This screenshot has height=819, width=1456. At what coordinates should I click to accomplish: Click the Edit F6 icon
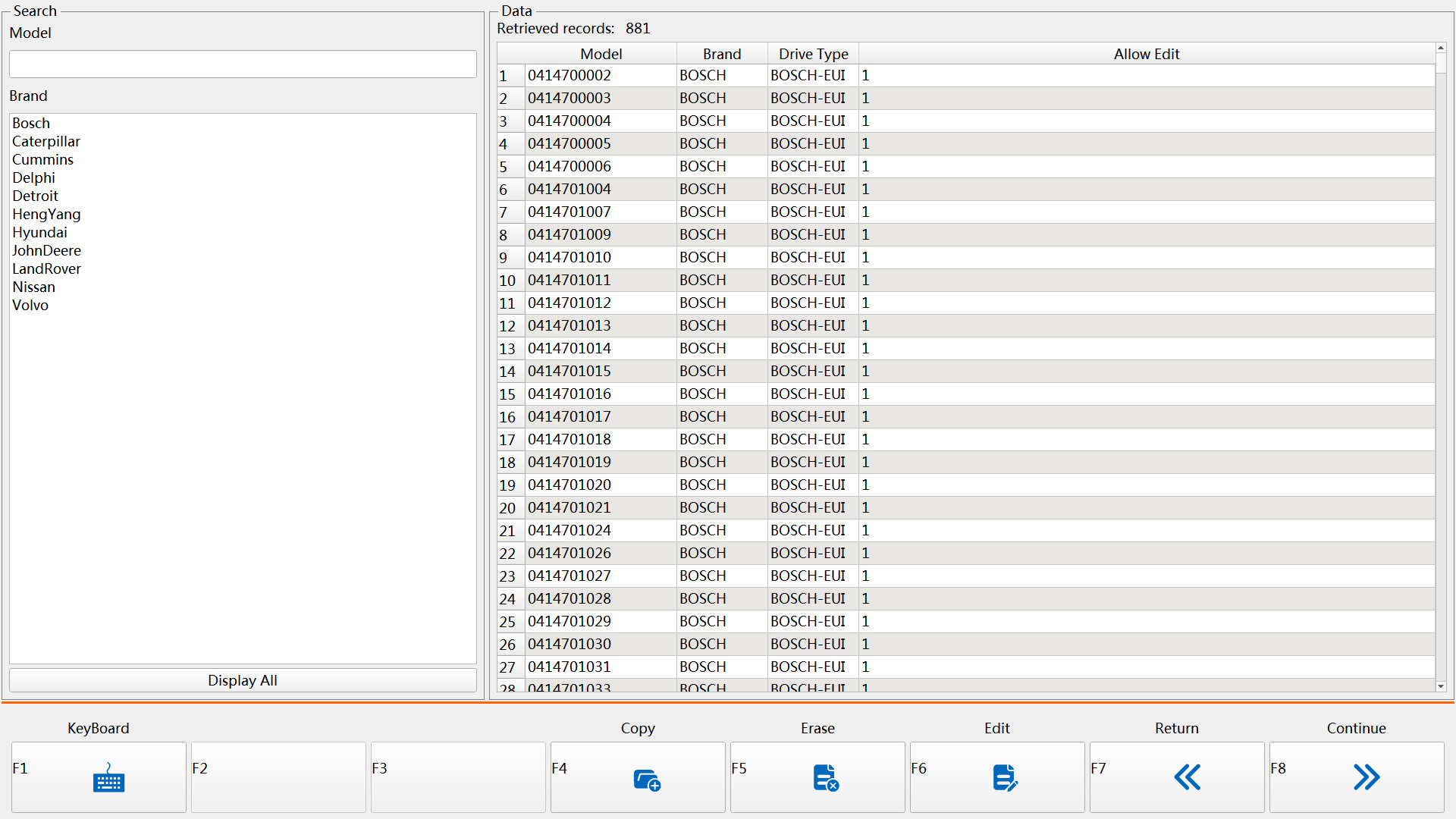click(x=1004, y=778)
